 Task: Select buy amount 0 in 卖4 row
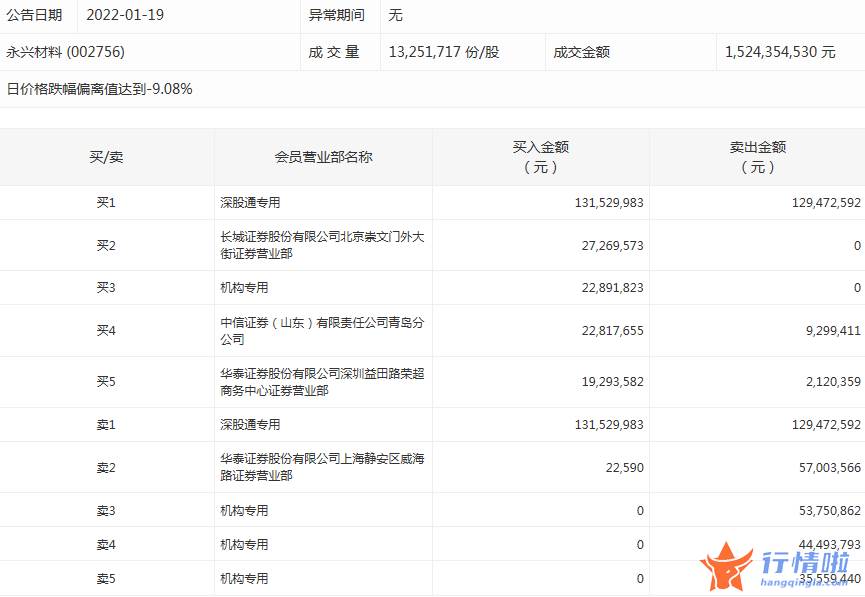click(640, 545)
